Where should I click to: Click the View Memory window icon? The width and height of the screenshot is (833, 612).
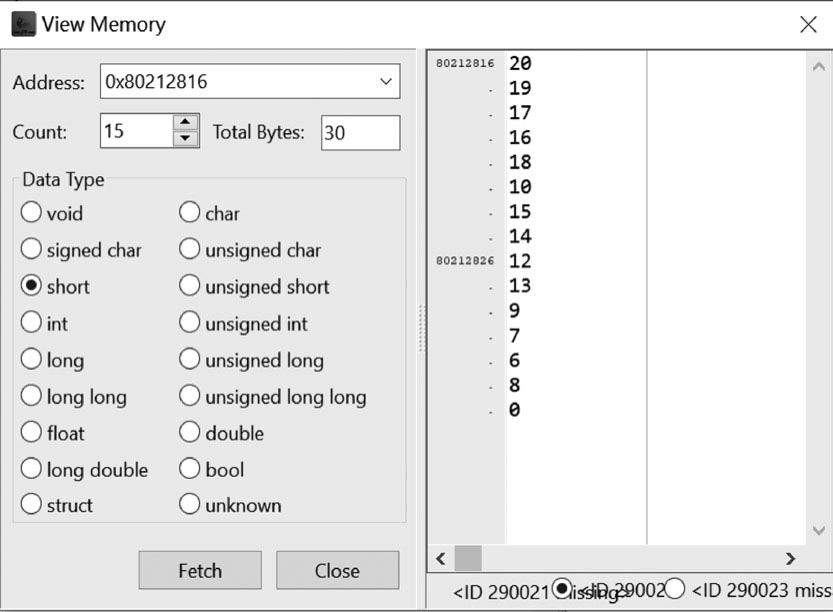click(24, 24)
